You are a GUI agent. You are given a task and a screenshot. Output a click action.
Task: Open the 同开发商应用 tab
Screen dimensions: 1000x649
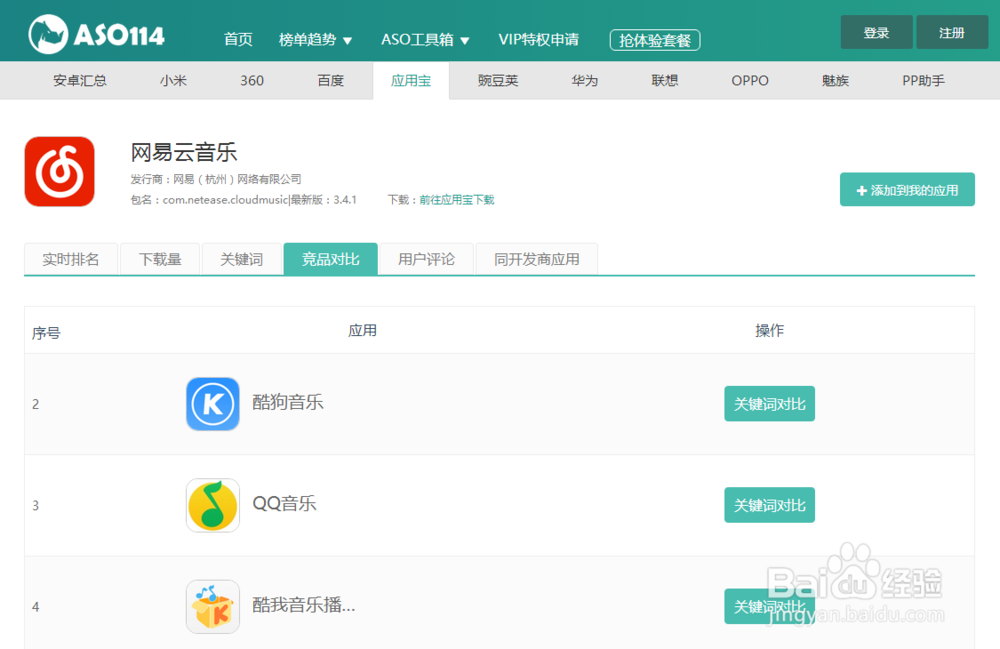(x=537, y=259)
